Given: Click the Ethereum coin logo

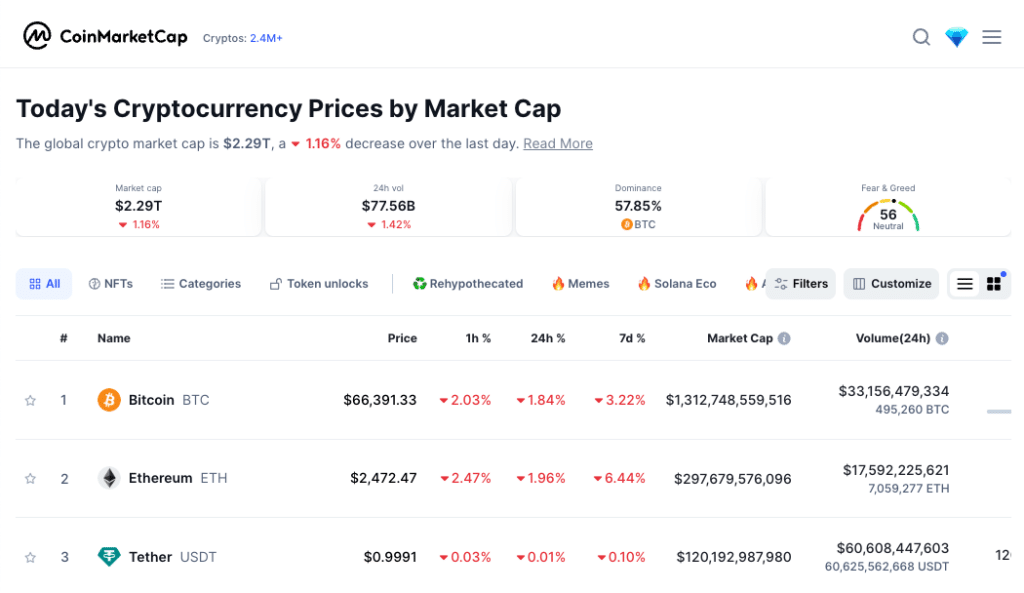Looking at the screenshot, I should 109,478.
